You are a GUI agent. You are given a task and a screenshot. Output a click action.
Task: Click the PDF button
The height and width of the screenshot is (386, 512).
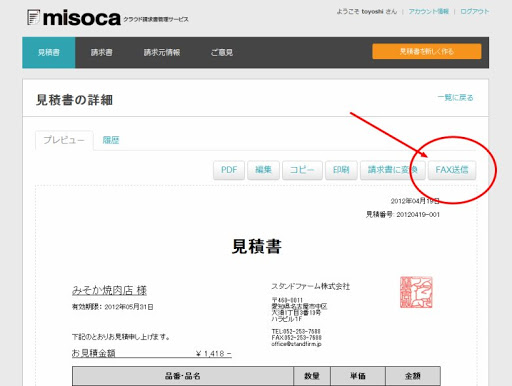point(229,170)
